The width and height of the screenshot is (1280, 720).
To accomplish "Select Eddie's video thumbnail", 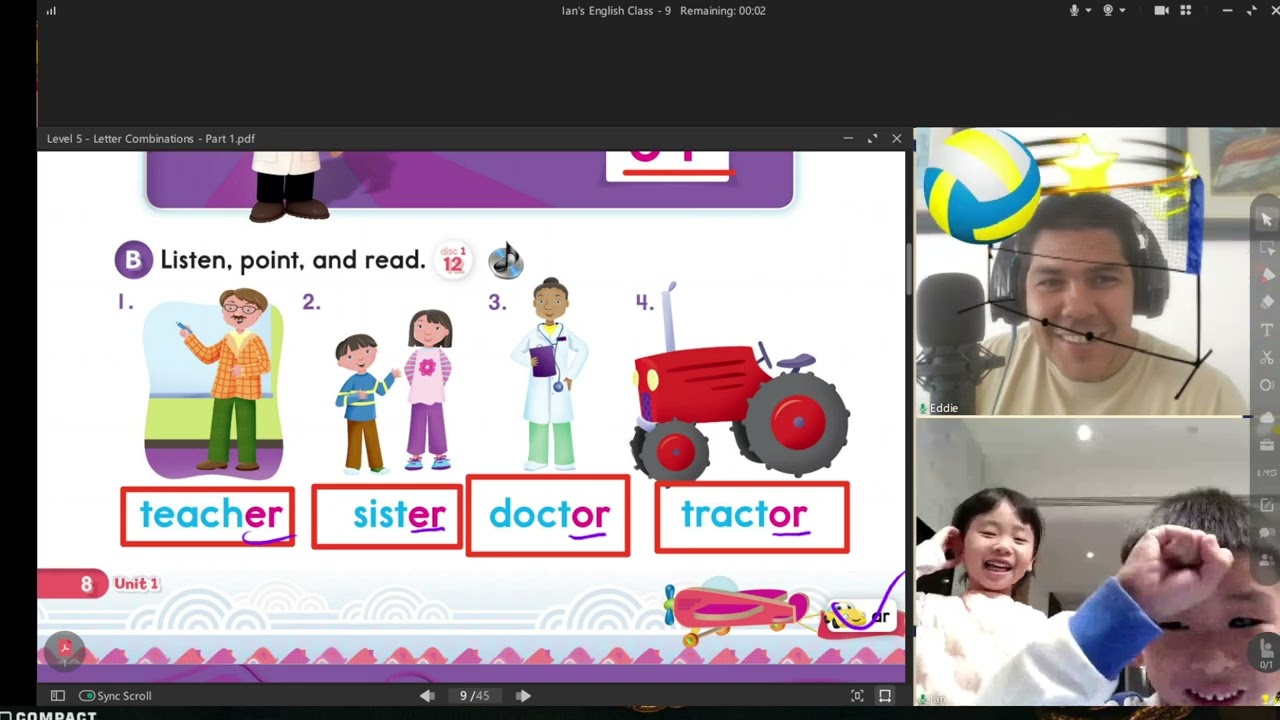I will (x=1082, y=272).
